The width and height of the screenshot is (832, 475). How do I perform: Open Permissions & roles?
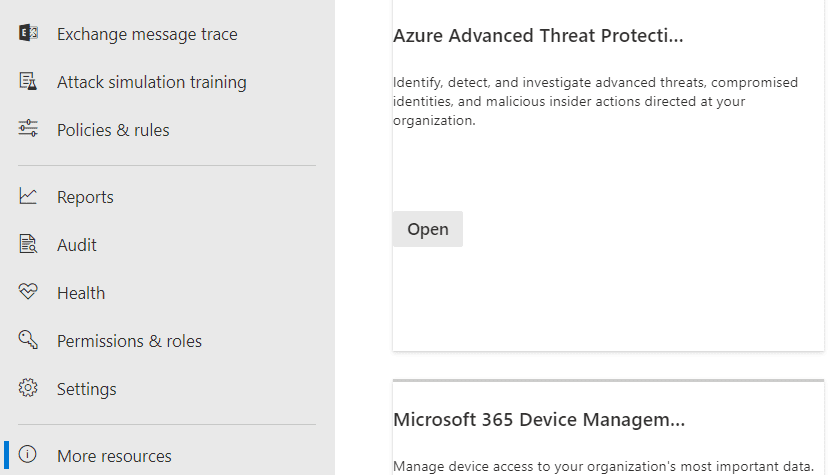click(129, 341)
